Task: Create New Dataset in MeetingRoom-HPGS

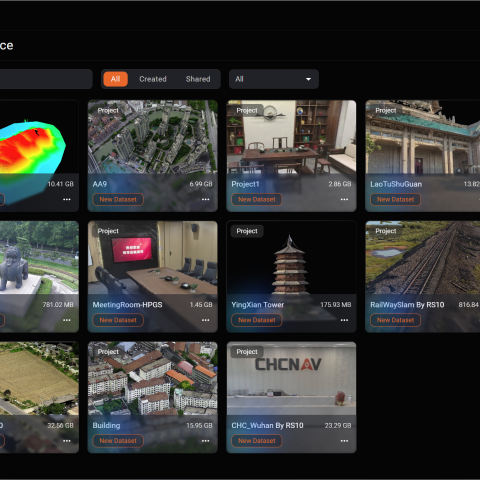Action: tap(118, 320)
